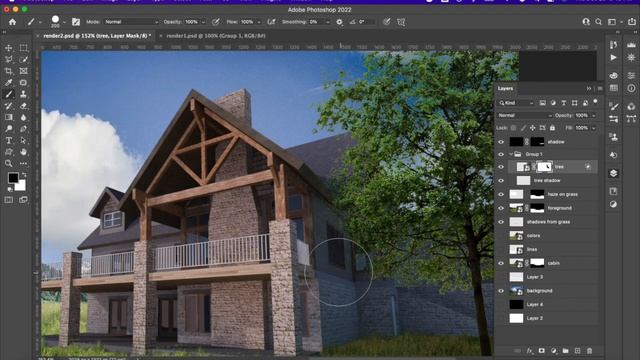
Task: Open Brush Preset picker dropdown
Action: click(x=64, y=22)
